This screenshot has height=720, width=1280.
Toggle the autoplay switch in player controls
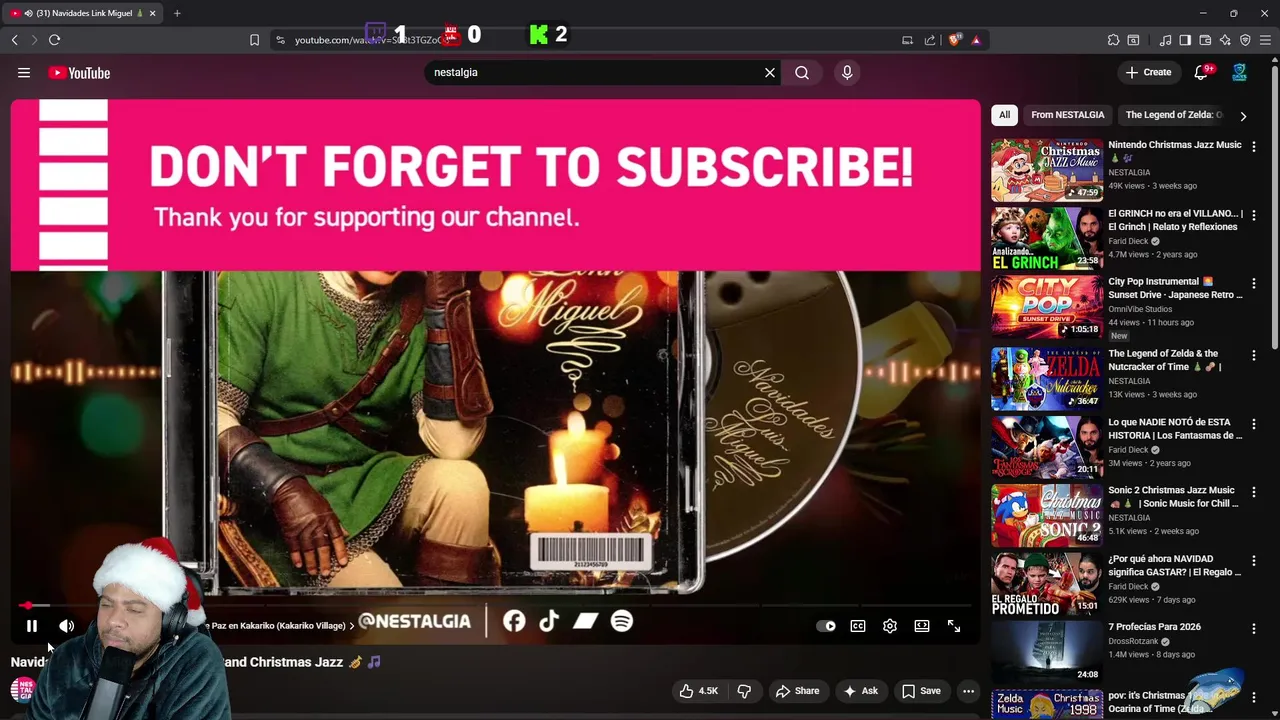pyautogui.click(x=826, y=626)
